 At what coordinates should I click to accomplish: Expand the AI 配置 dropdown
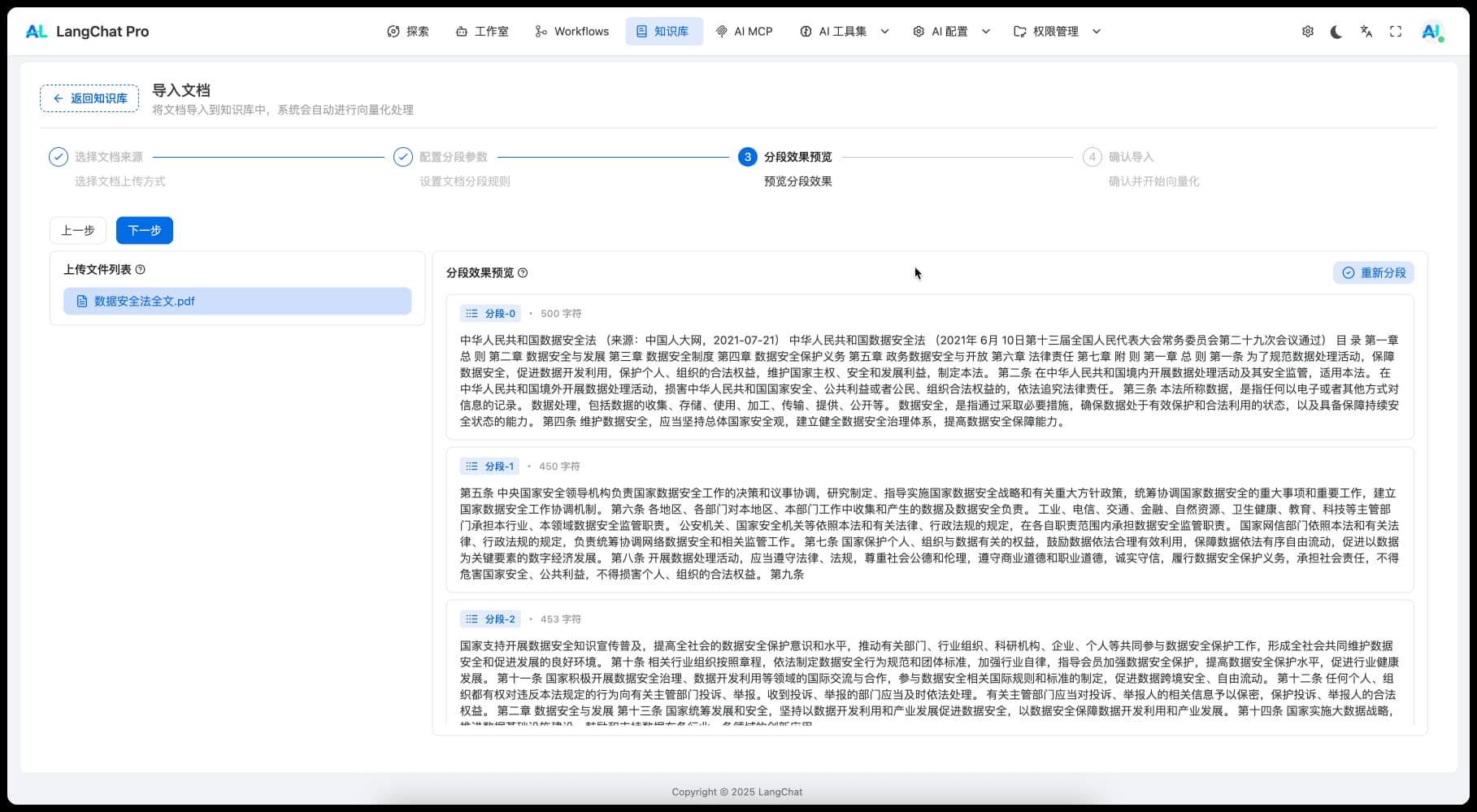pyautogui.click(x=950, y=31)
